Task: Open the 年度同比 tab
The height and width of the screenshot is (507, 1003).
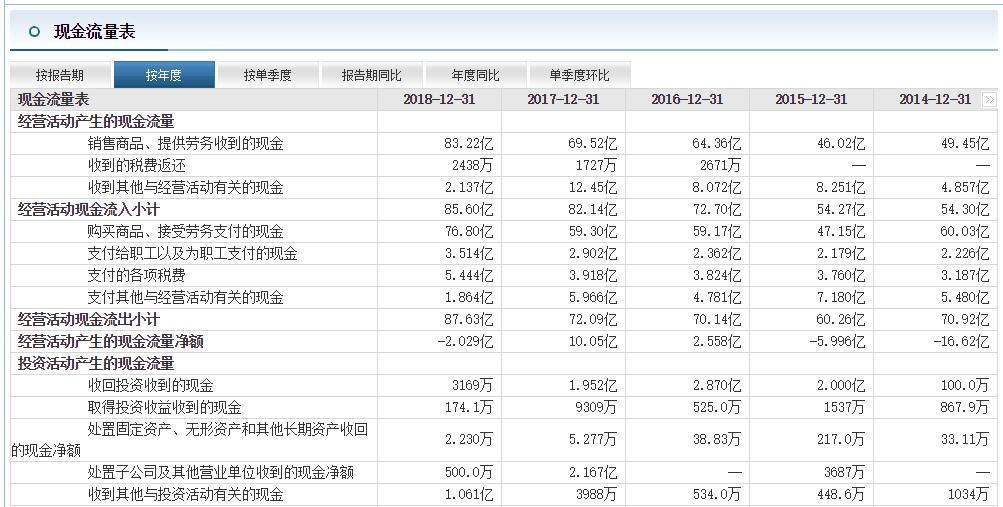Action: [x=475, y=75]
